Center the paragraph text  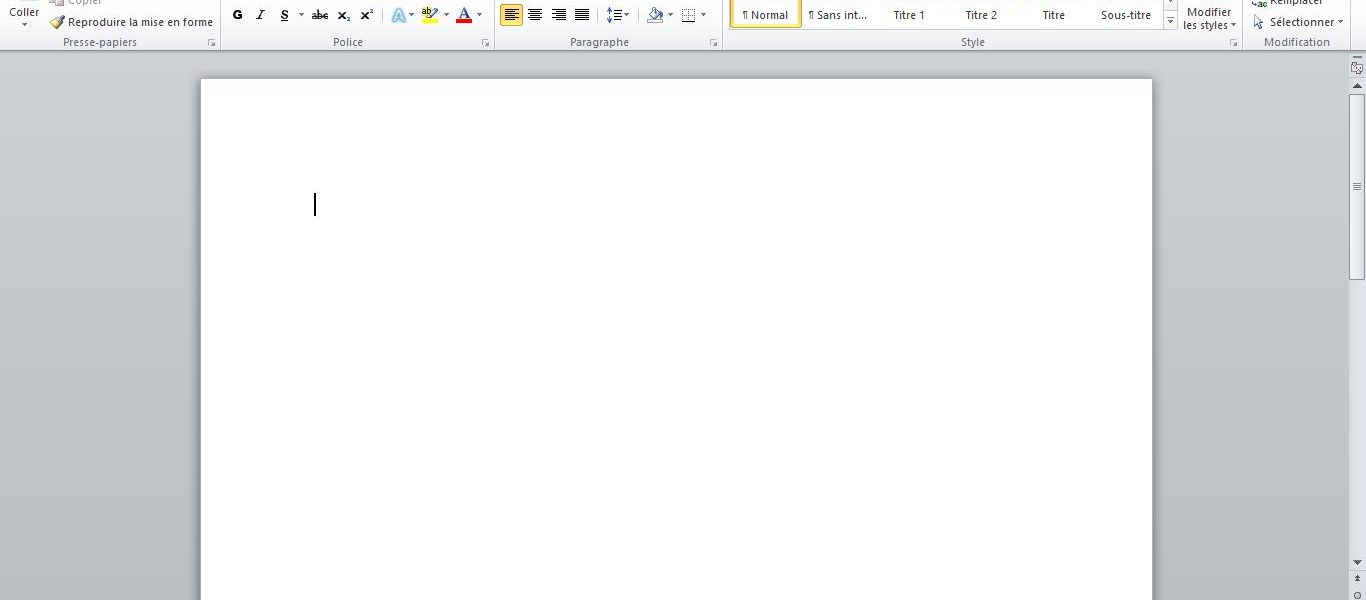click(x=535, y=15)
